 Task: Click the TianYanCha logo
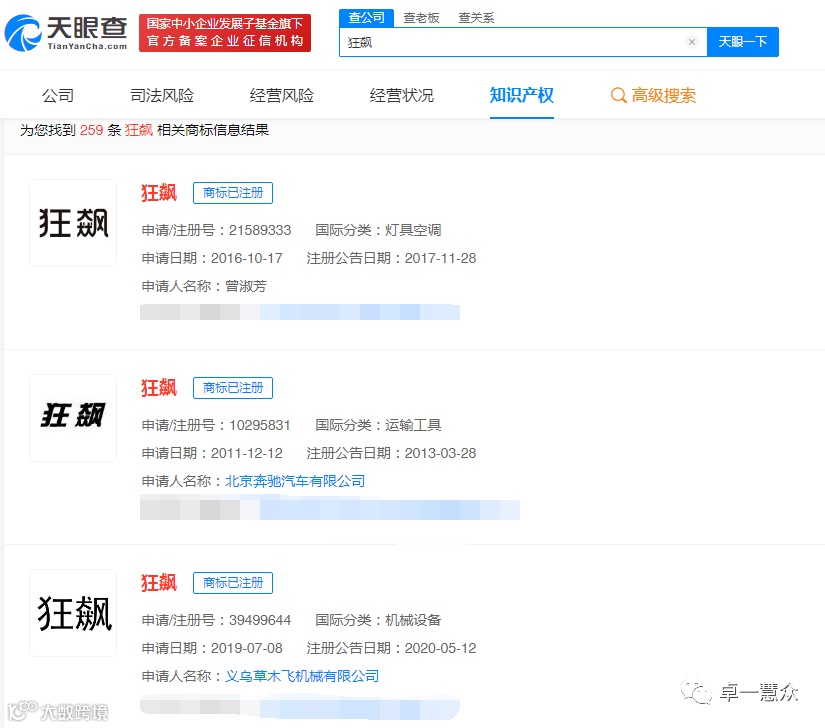tap(66, 33)
